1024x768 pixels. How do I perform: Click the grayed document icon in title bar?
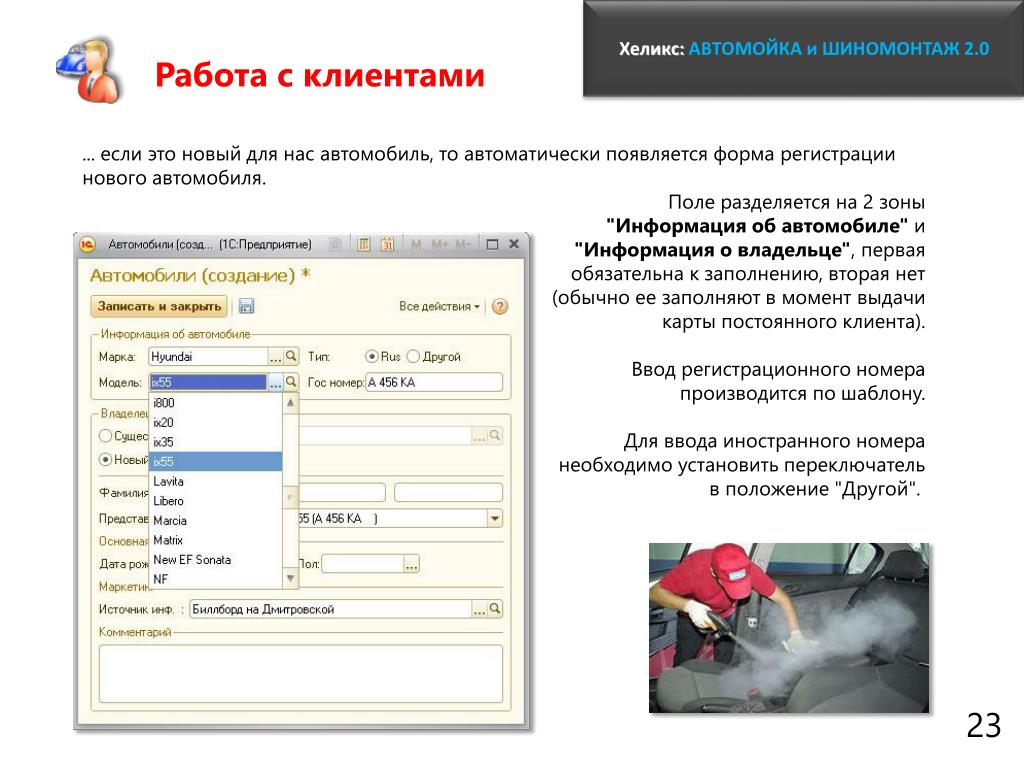tap(335, 244)
